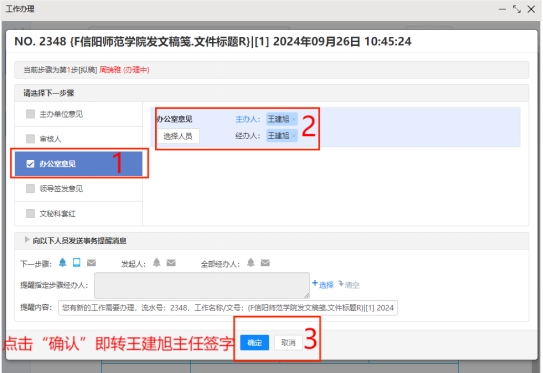Check the 审核人 step
543x373 pixels.
(30, 139)
